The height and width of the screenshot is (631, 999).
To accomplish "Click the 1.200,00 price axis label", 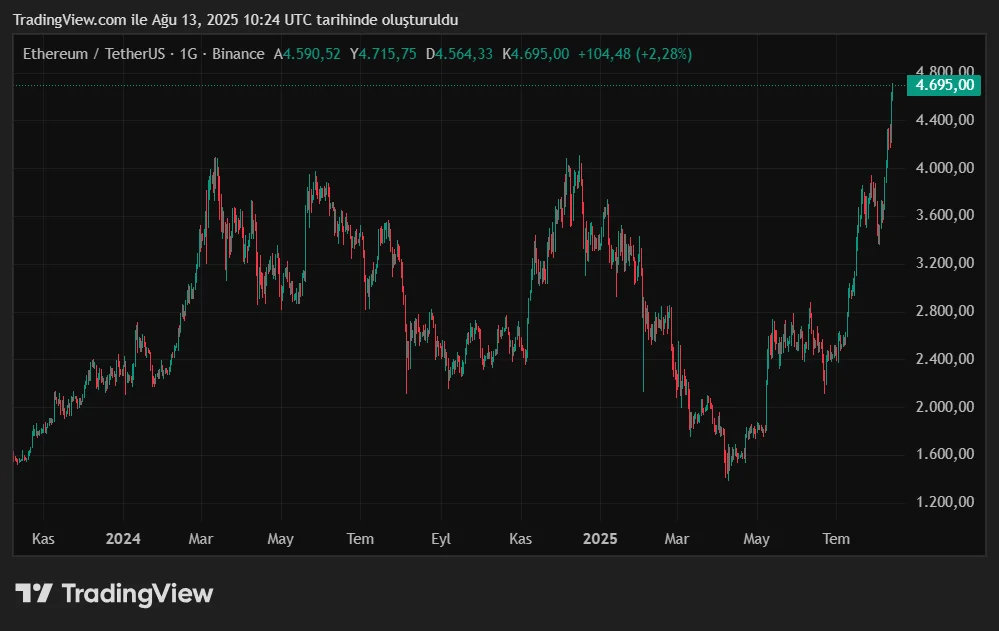I will click(x=945, y=502).
